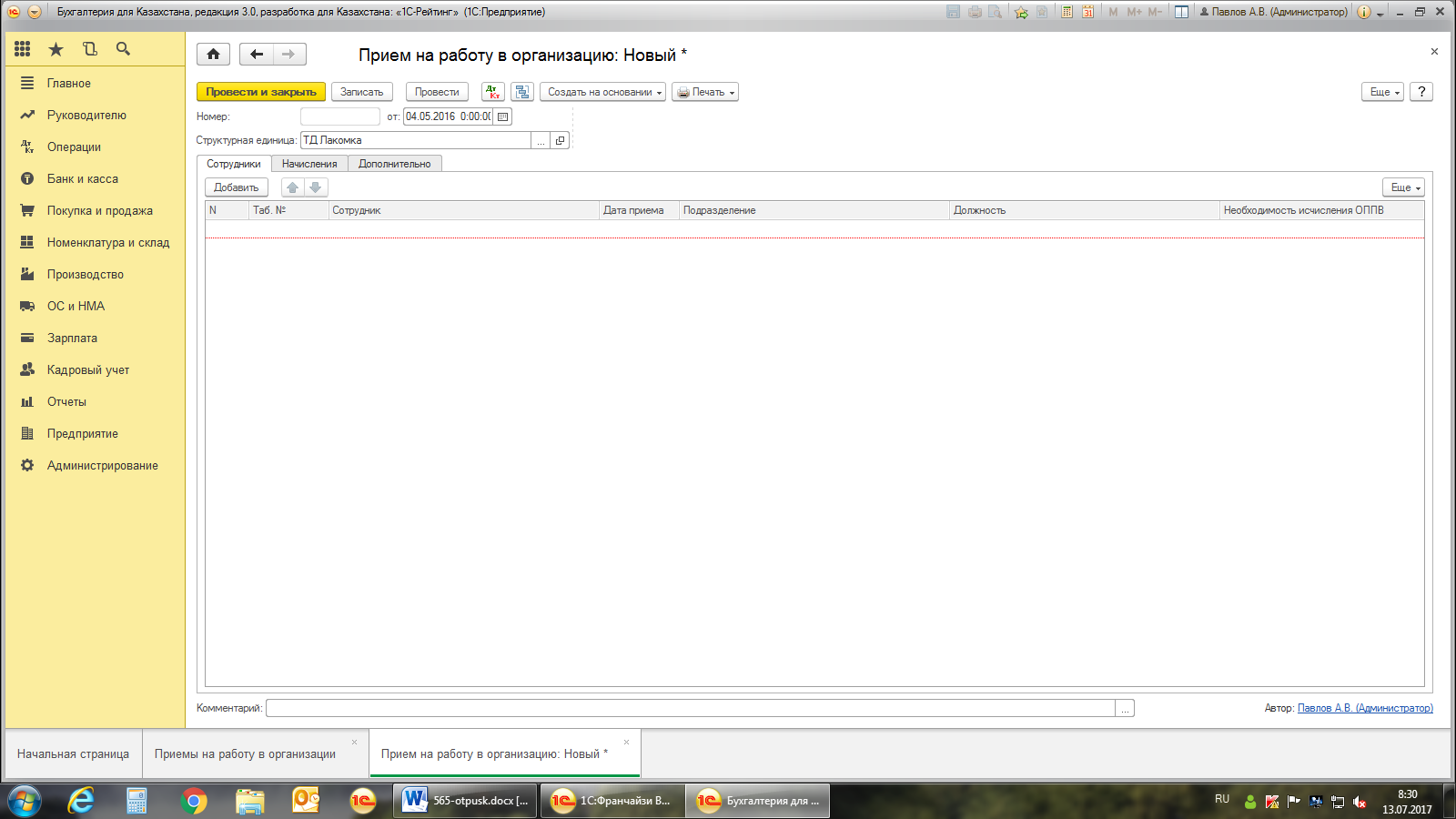
Task: Open the ТД Лакомка structural unit card icon
Action: [x=561, y=140]
